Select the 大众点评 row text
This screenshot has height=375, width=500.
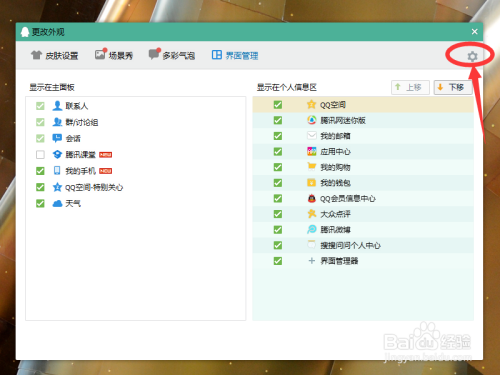pyautogui.click(x=335, y=214)
